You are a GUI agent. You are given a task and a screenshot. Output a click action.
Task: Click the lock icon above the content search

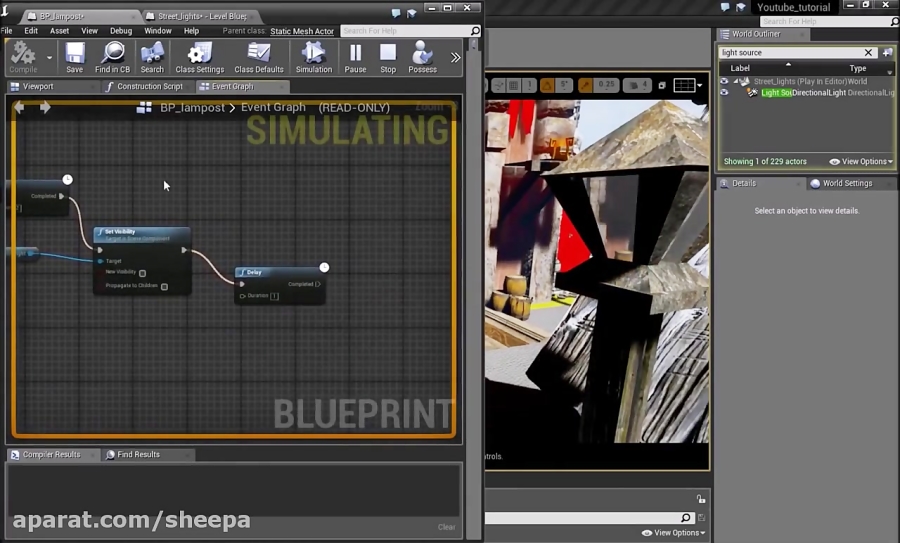pos(701,499)
